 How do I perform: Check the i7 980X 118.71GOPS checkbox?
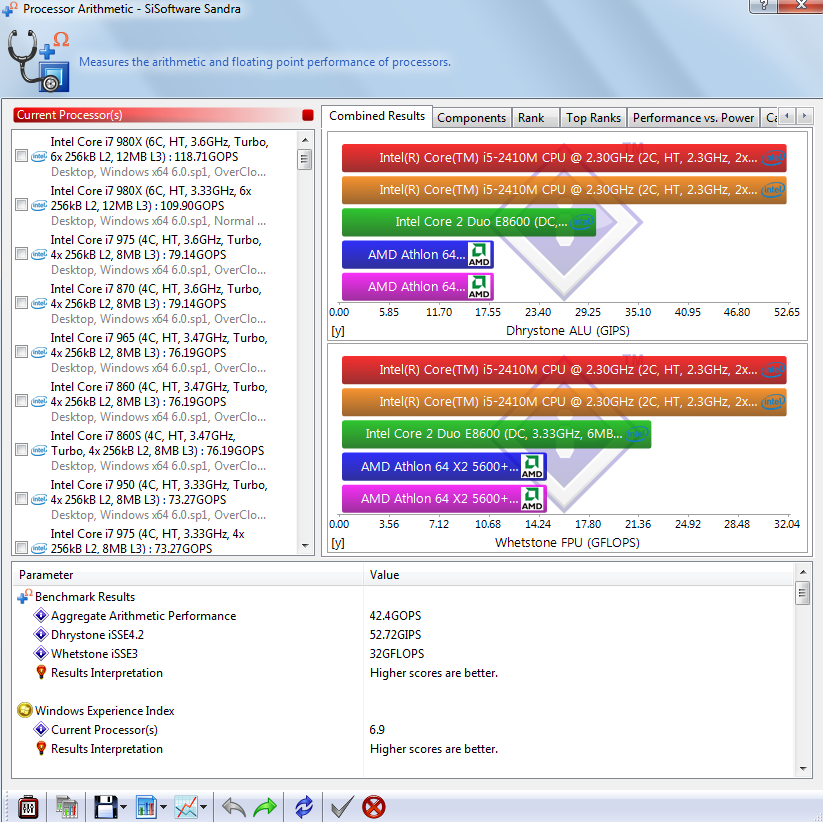pyautogui.click(x=22, y=156)
